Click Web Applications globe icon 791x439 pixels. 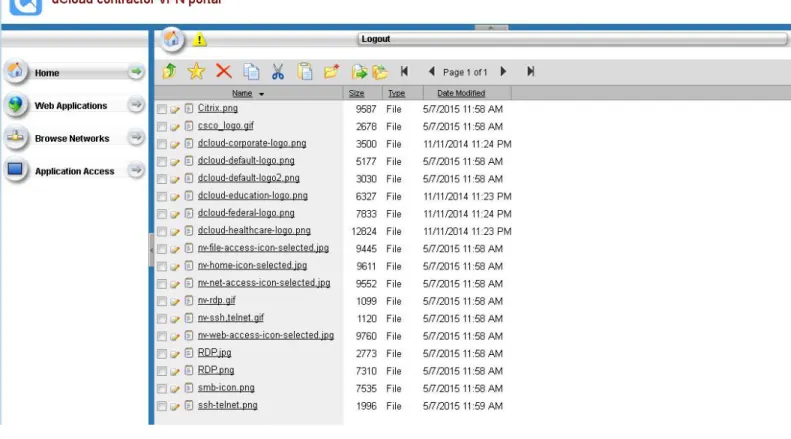click(16, 105)
